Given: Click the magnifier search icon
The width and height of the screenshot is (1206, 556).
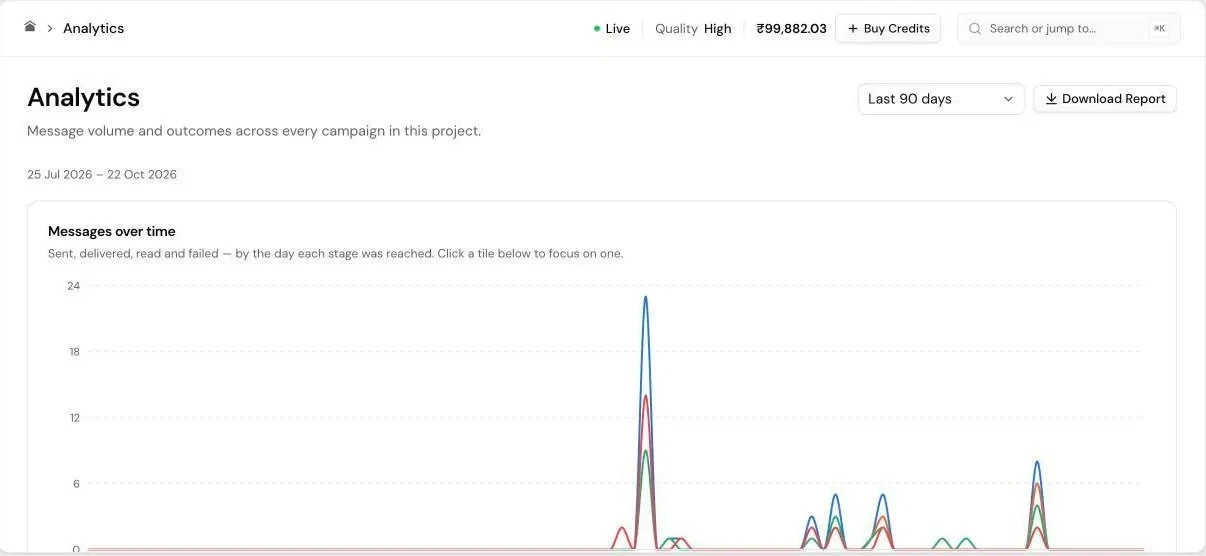Looking at the screenshot, I should [975, 29].
